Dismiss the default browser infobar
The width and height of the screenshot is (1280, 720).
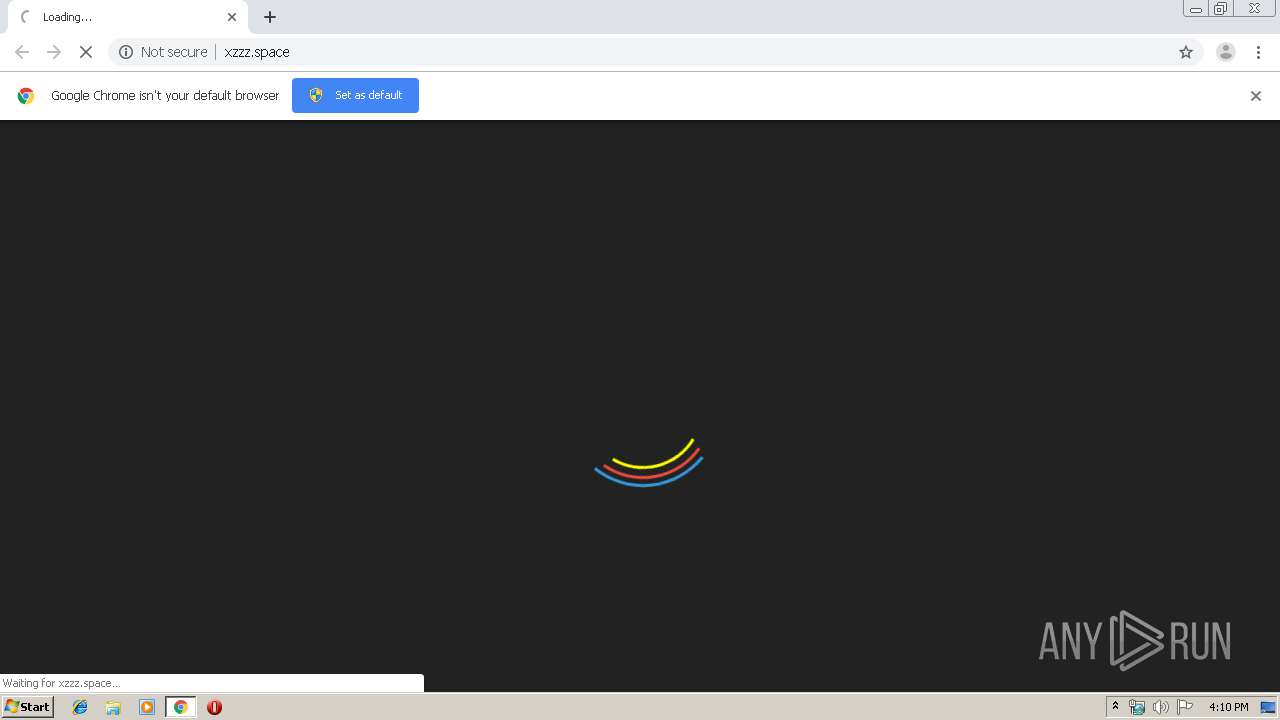[1256, 96]
